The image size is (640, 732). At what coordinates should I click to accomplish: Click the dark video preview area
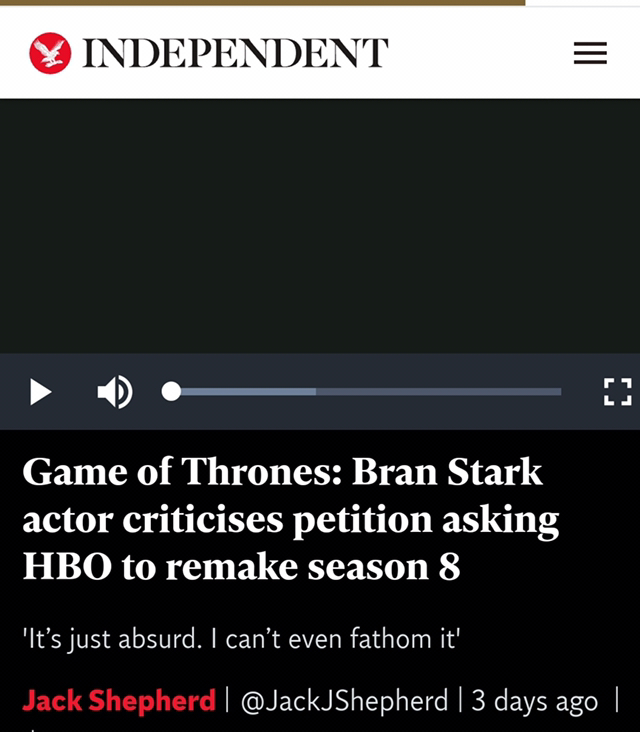[320, 225]
